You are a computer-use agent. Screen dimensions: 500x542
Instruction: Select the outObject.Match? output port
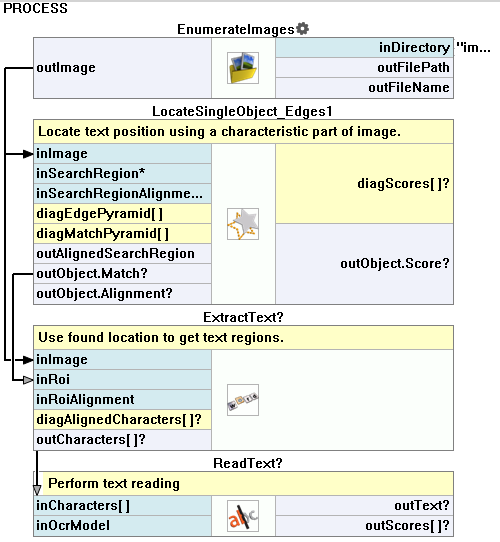[x=122, y=274]
